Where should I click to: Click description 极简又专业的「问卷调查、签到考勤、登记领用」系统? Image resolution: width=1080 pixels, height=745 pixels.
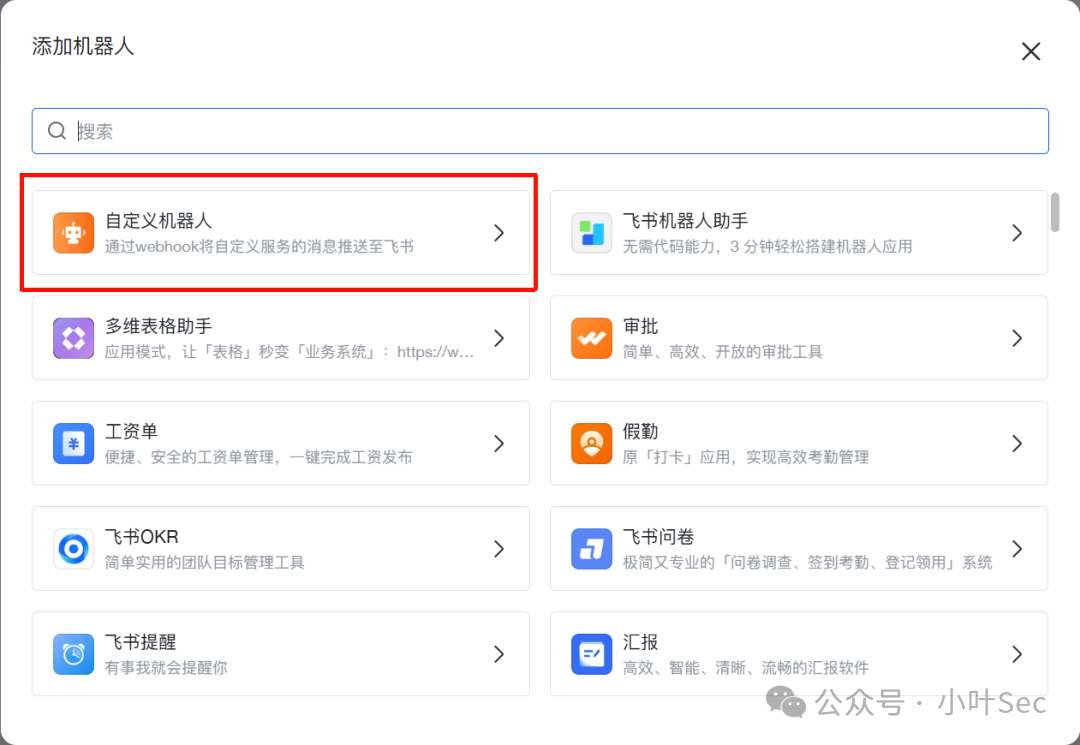808,563
